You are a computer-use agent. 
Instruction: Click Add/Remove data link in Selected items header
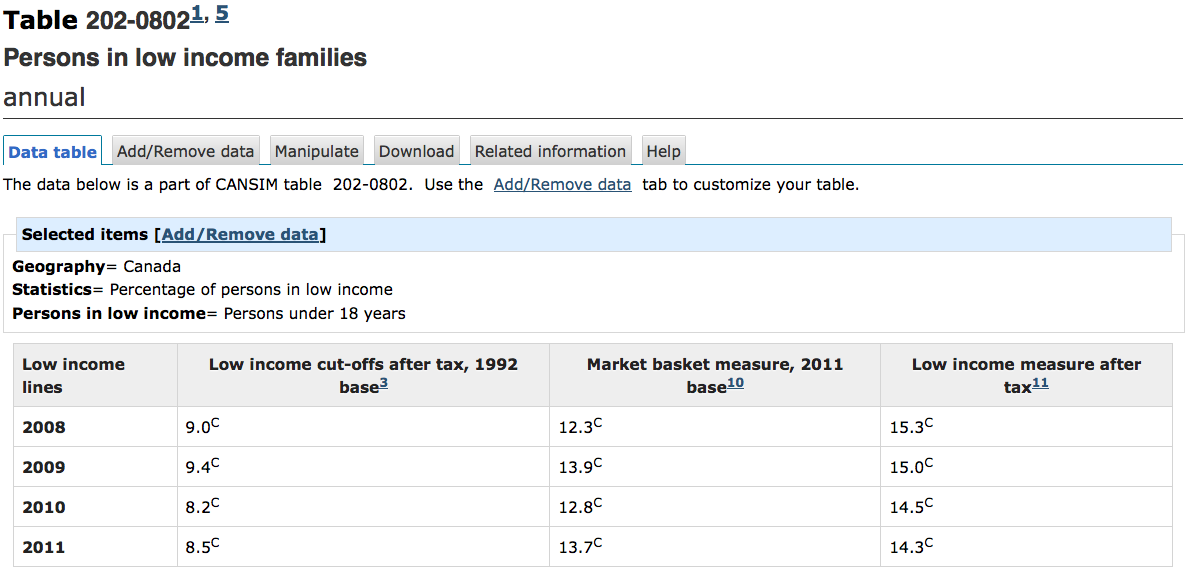[240, 234]
